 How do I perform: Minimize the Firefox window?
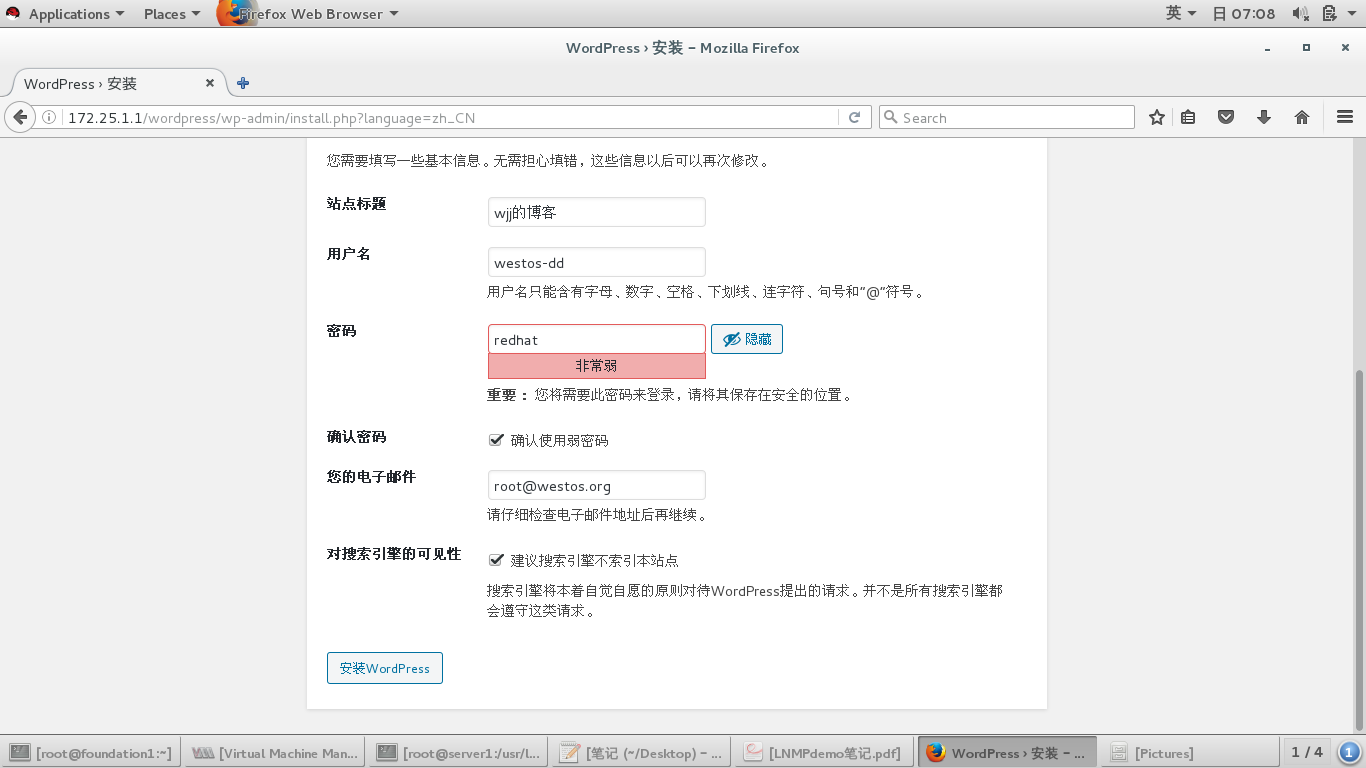[x=1268, y=48]
